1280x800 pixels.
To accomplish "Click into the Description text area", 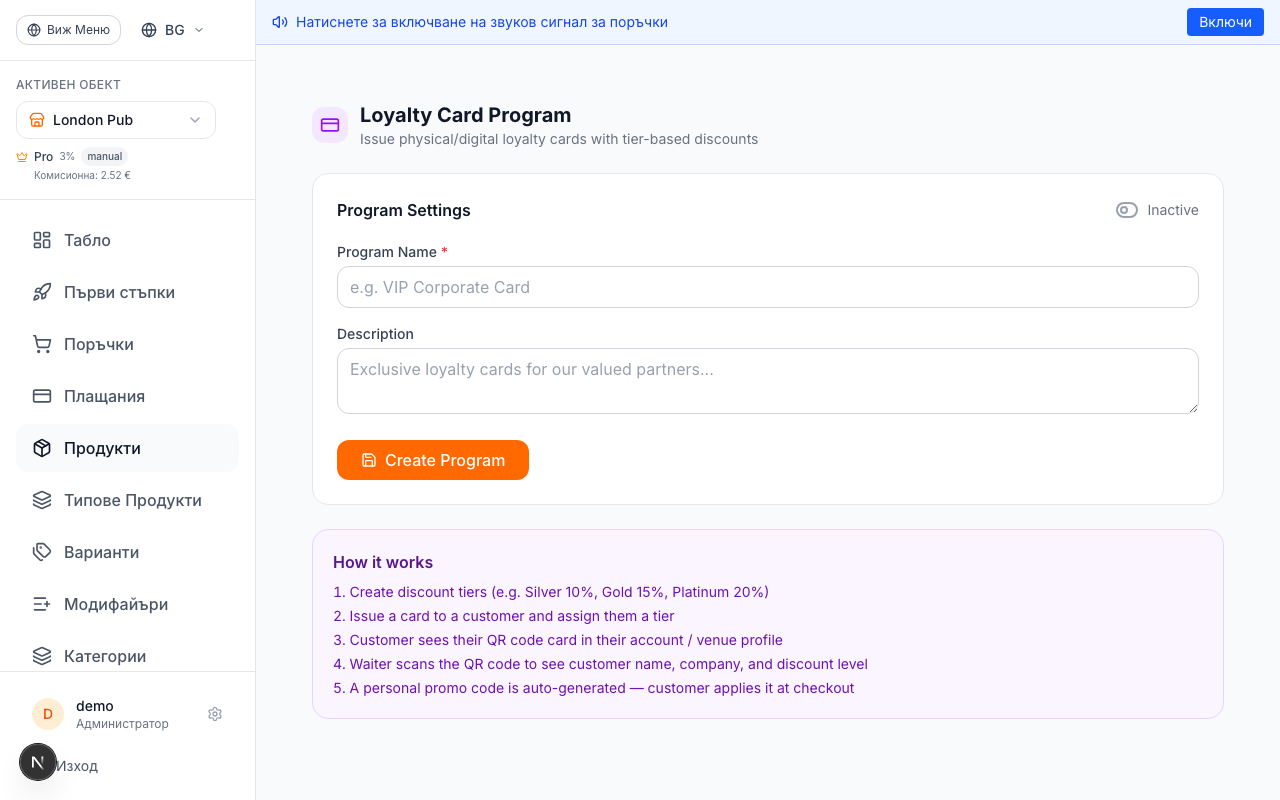I will [x=767, y=381].
